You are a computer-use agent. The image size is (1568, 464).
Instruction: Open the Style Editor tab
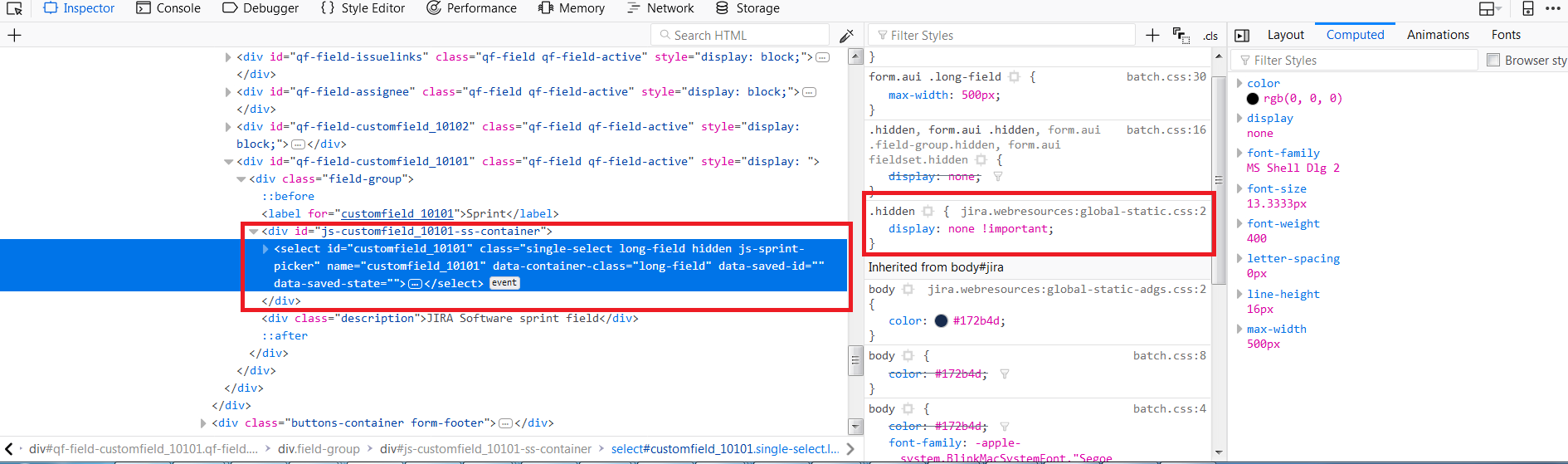(363, 8)
